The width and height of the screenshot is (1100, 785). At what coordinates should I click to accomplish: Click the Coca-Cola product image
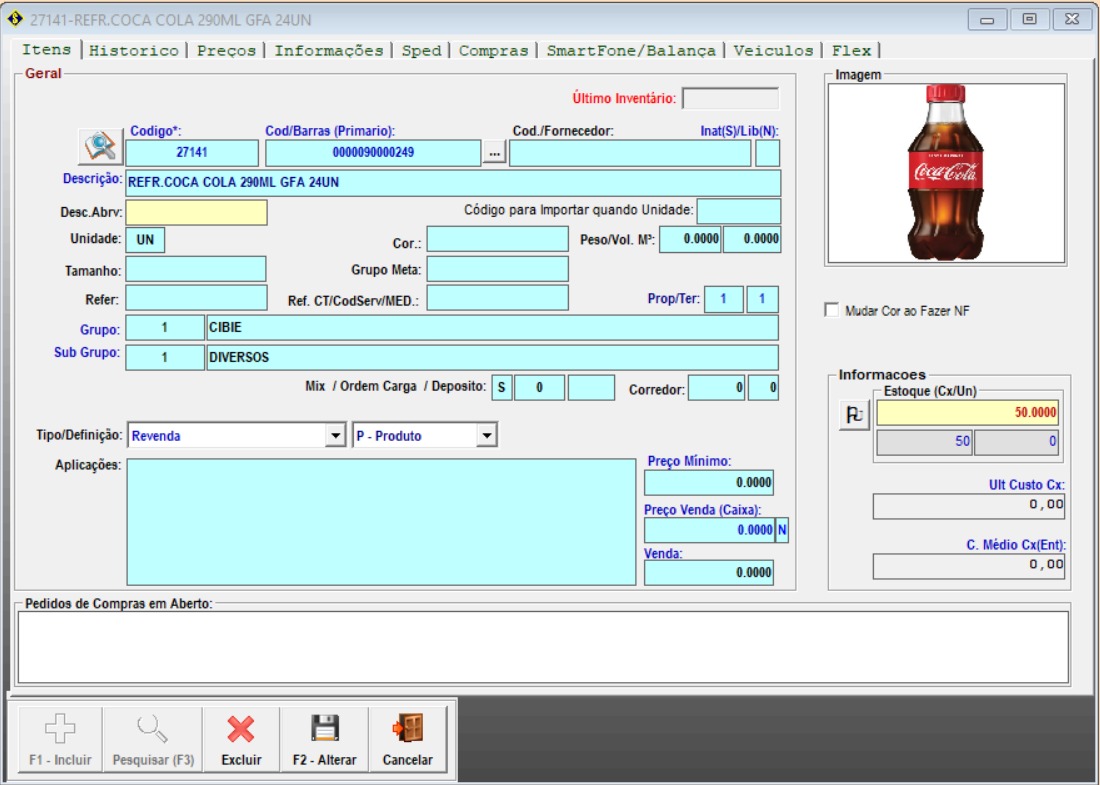pos(945,173)
